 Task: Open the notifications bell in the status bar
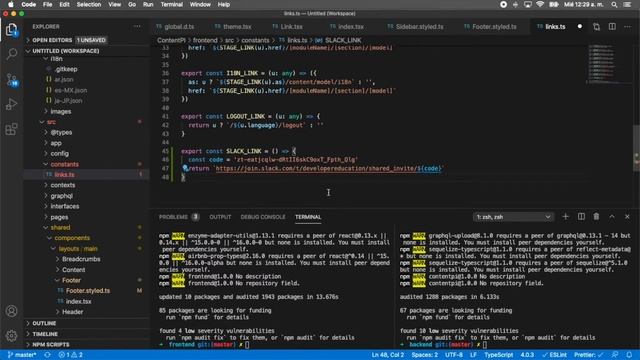(x=629, y=355)
